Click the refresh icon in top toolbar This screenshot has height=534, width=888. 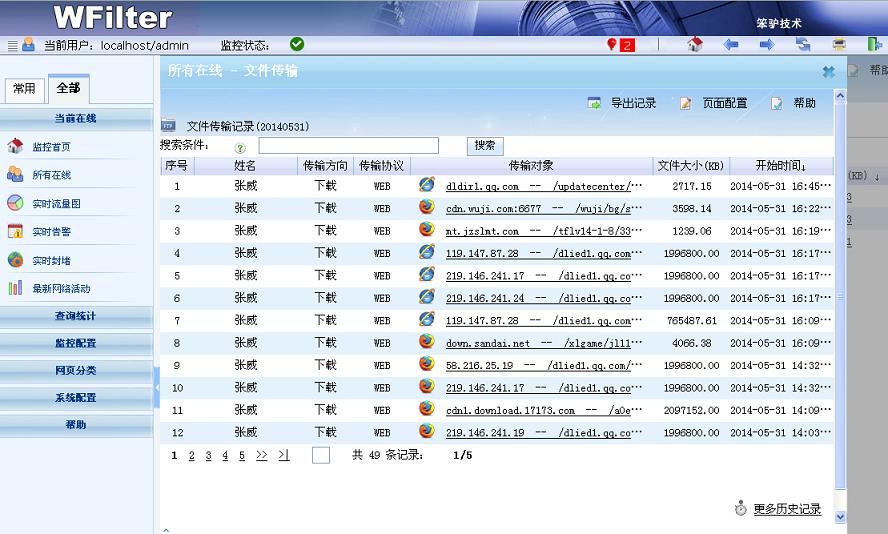point(803,45)
